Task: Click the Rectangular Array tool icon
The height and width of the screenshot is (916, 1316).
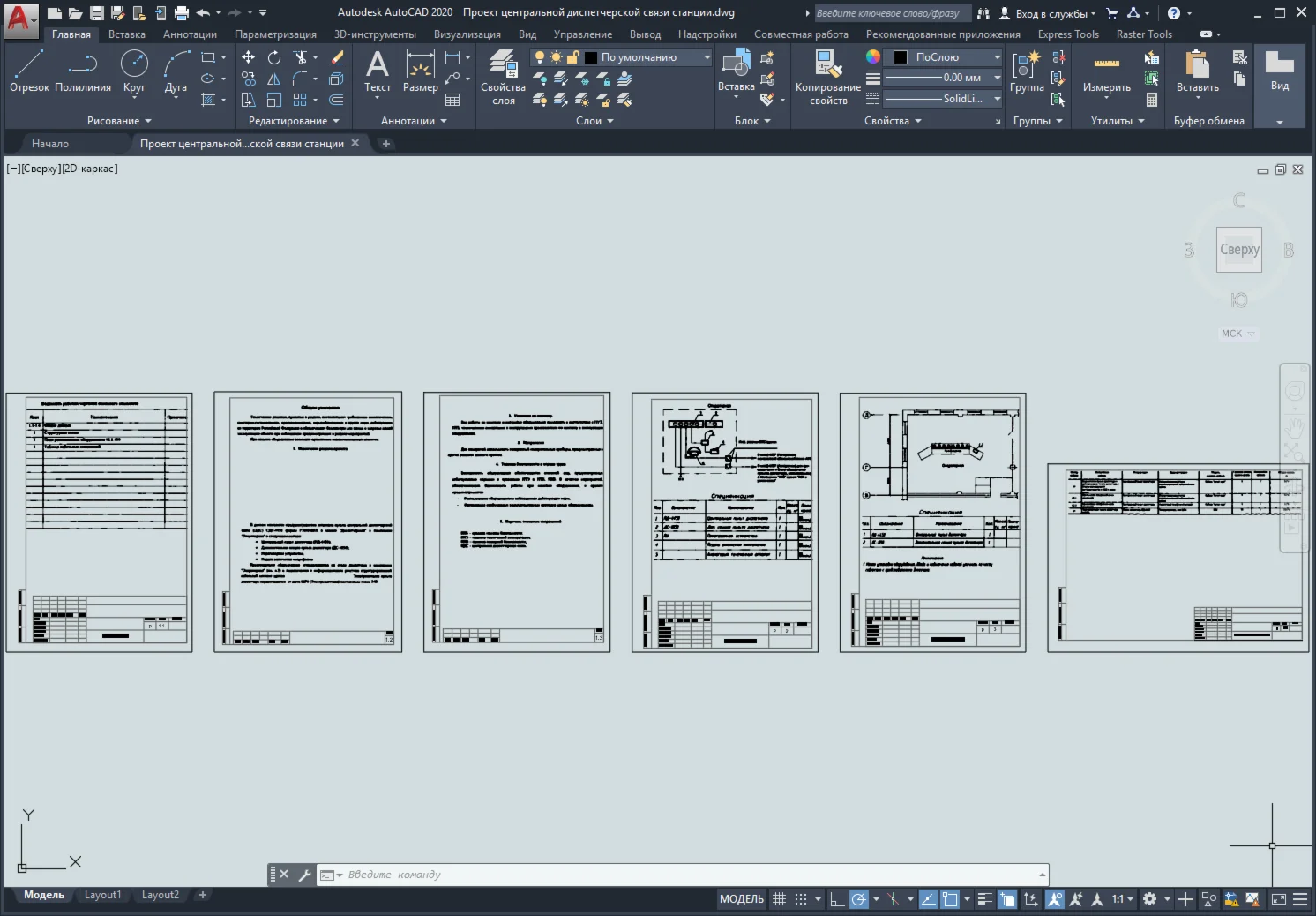Action: (301, 100)
